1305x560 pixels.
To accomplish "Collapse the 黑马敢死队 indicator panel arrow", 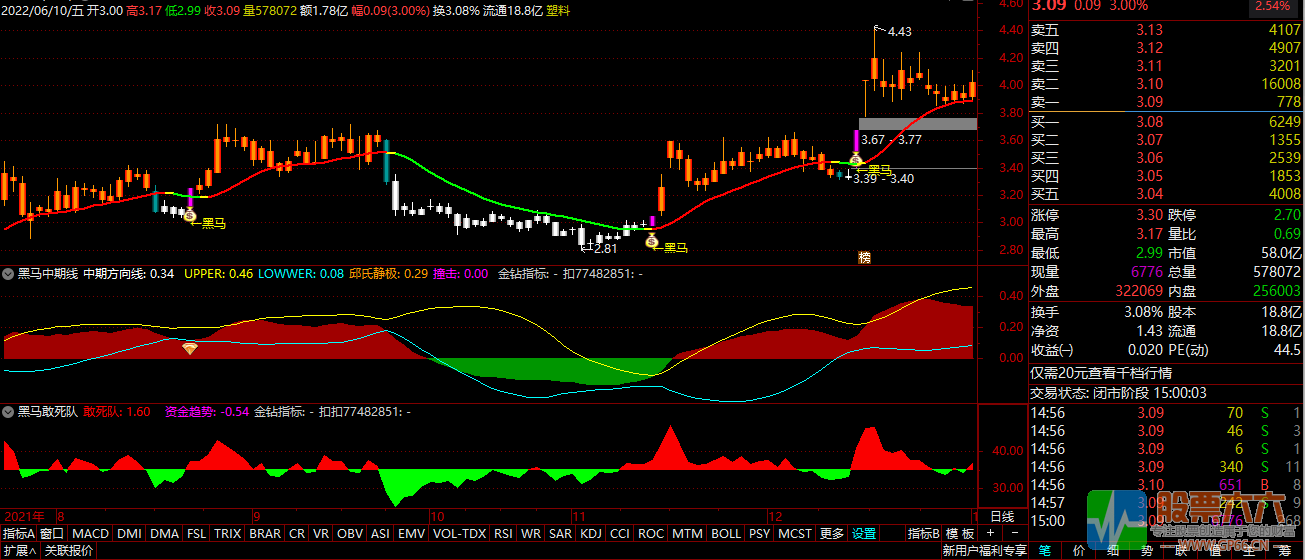I will click(x=8, y=411).
